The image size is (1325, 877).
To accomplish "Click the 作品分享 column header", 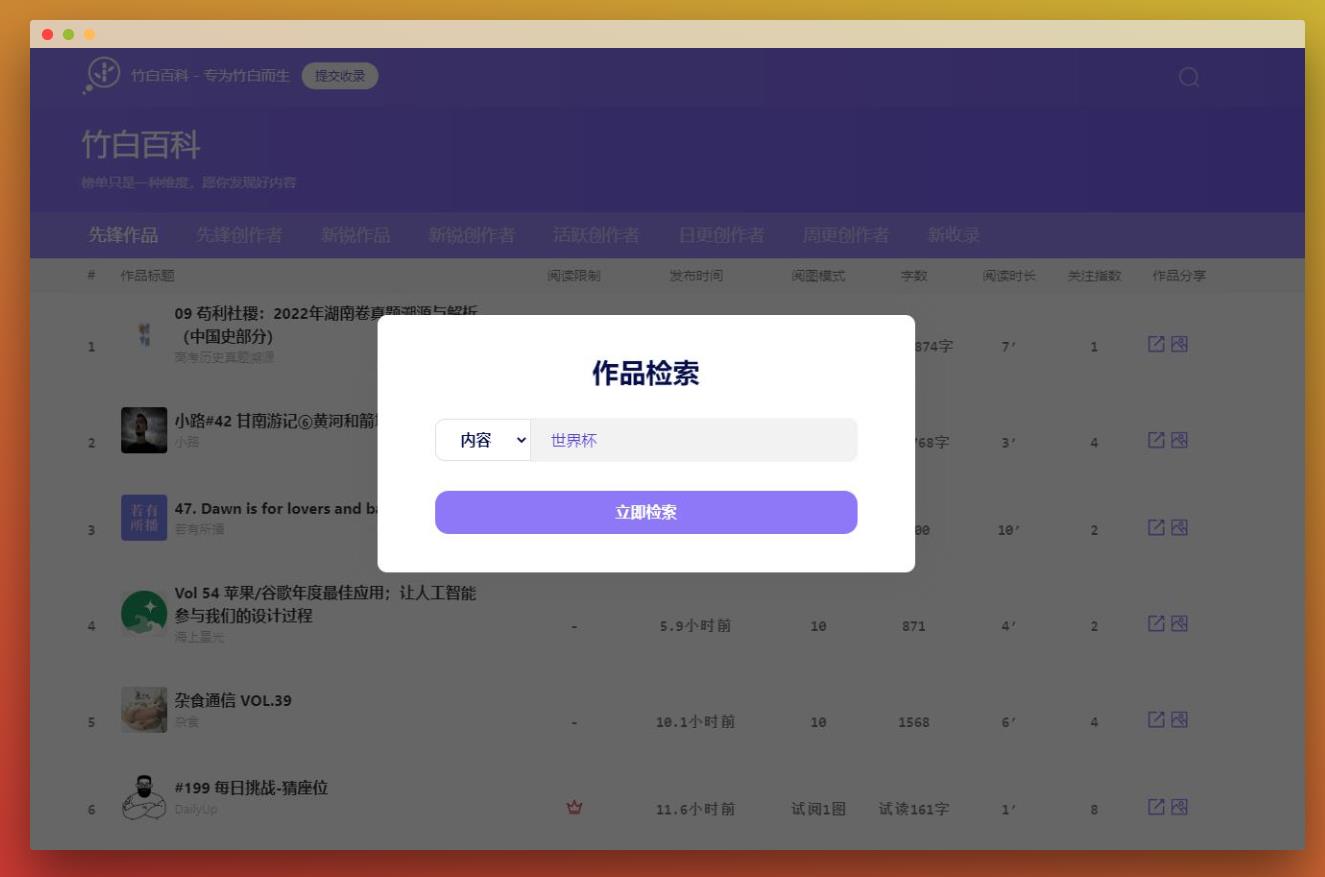I will (x=1179, y=276).
